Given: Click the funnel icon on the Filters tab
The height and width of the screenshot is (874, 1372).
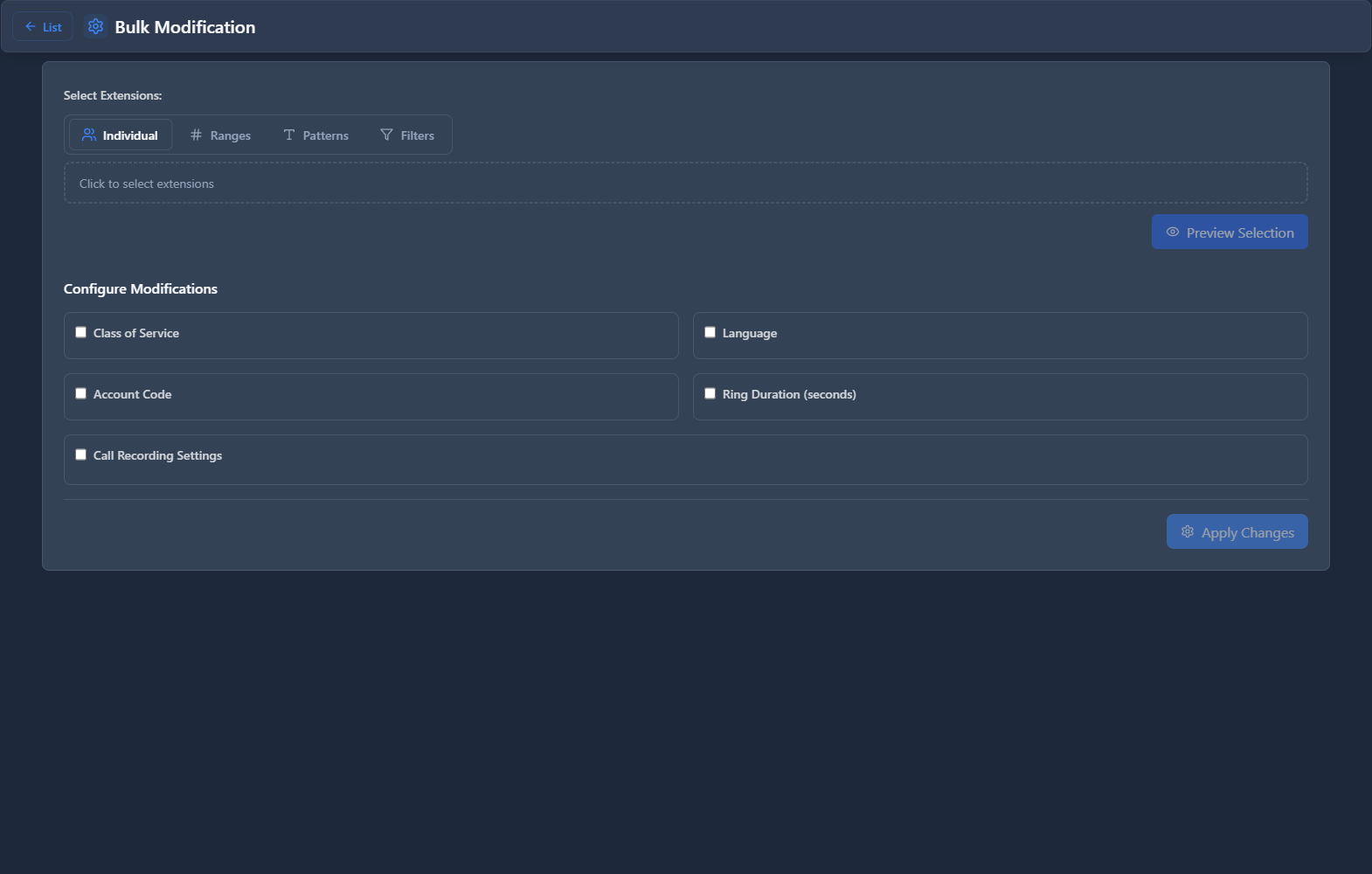Looking at the screenshot, I should coord(386,135).
